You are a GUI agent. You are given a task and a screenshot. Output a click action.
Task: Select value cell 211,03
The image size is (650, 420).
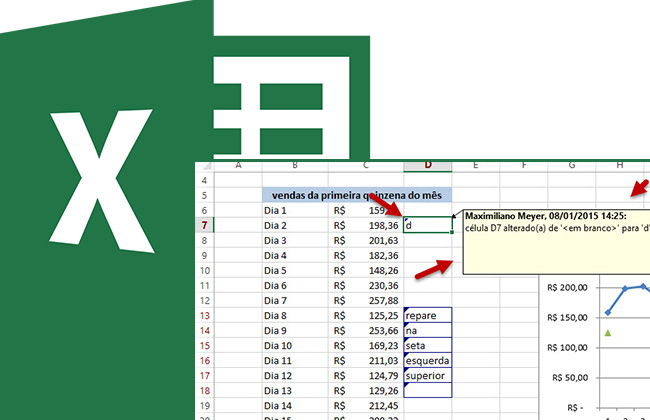point(366,360)
